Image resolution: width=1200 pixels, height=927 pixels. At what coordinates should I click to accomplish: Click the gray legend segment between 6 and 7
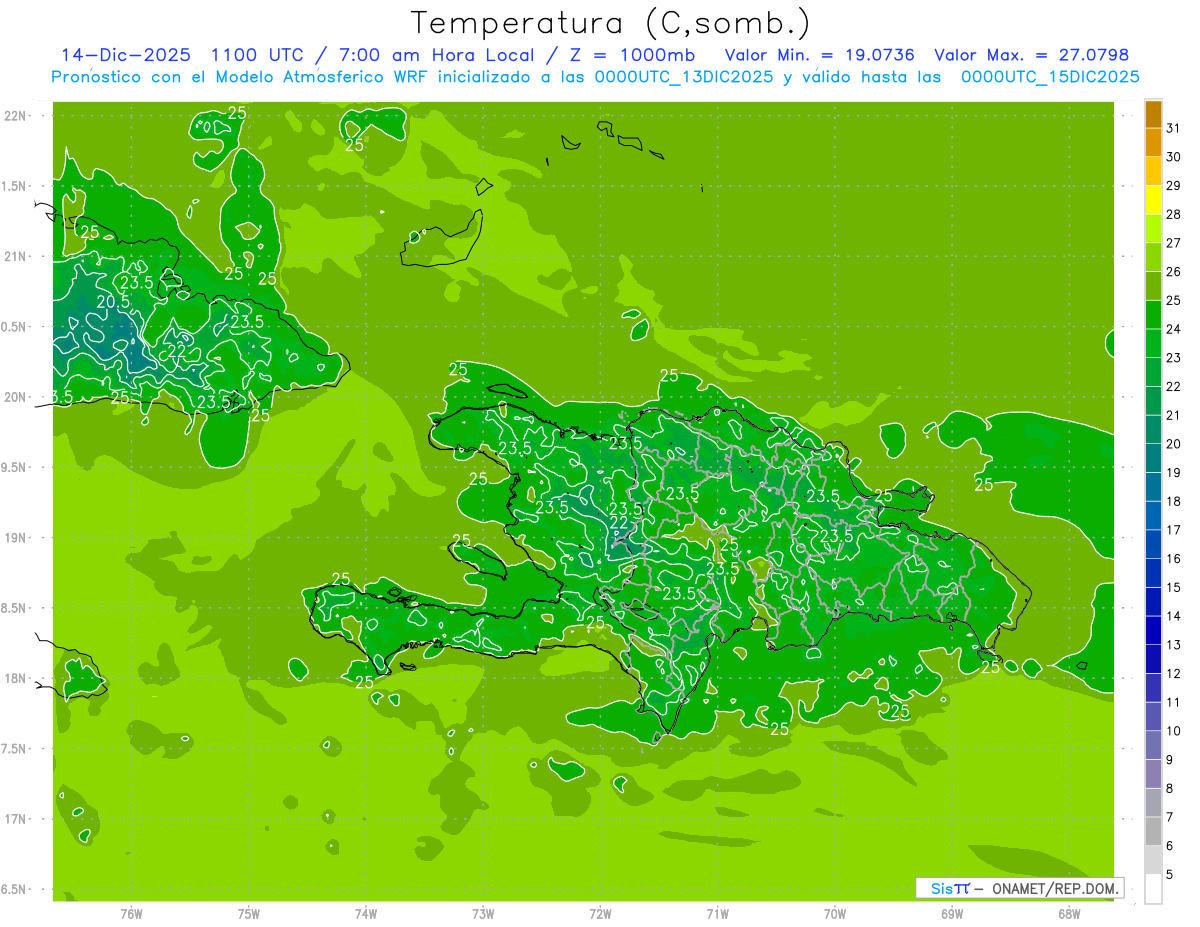pyautogui.click(x=1153, y=831)
